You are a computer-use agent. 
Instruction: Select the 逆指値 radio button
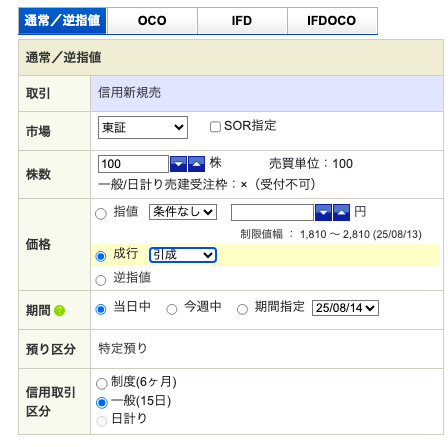pyautogui.click(x=101, y=280)
